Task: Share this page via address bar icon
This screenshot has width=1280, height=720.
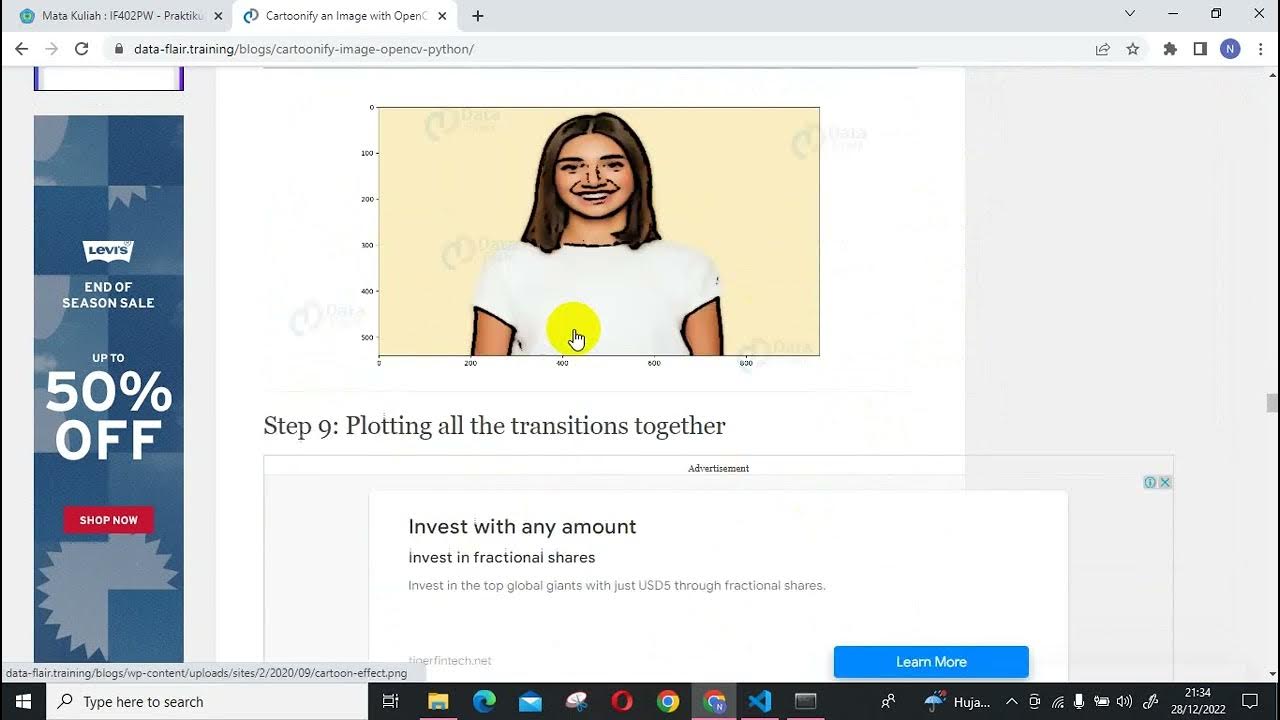Action: point(1102,49)
